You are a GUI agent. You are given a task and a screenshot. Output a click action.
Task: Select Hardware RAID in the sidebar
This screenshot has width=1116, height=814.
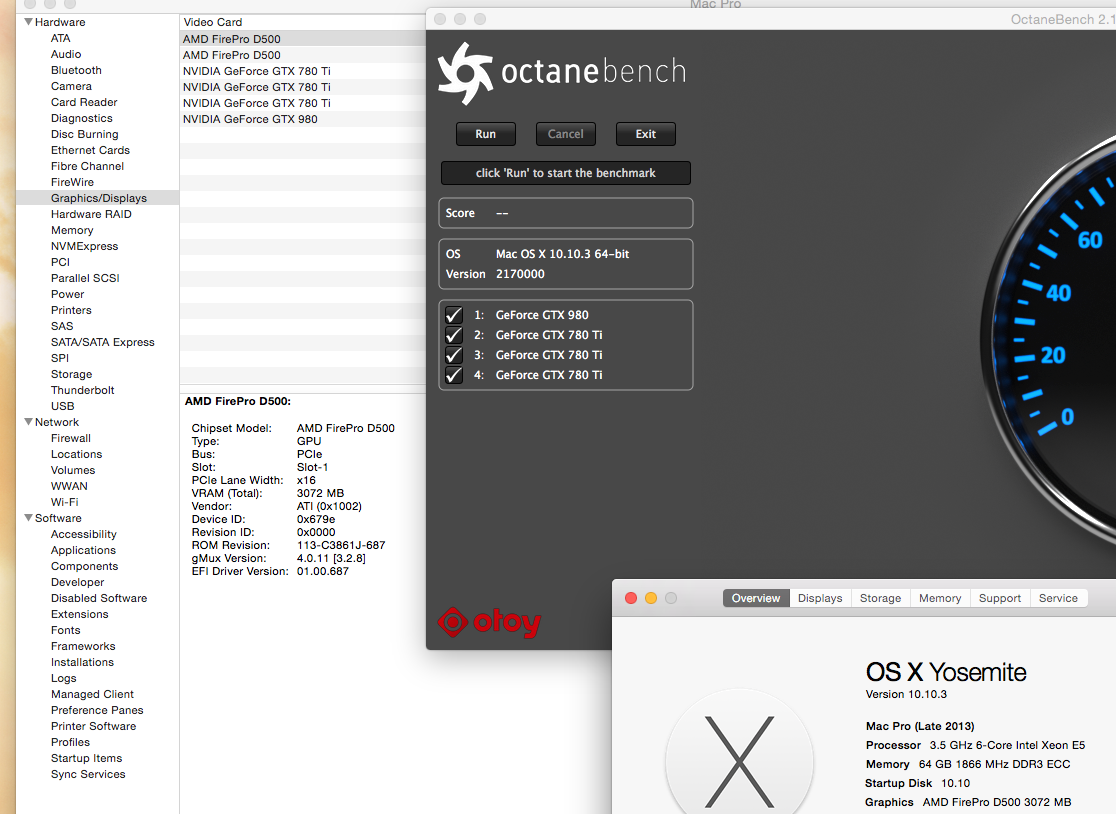point(91,214)
